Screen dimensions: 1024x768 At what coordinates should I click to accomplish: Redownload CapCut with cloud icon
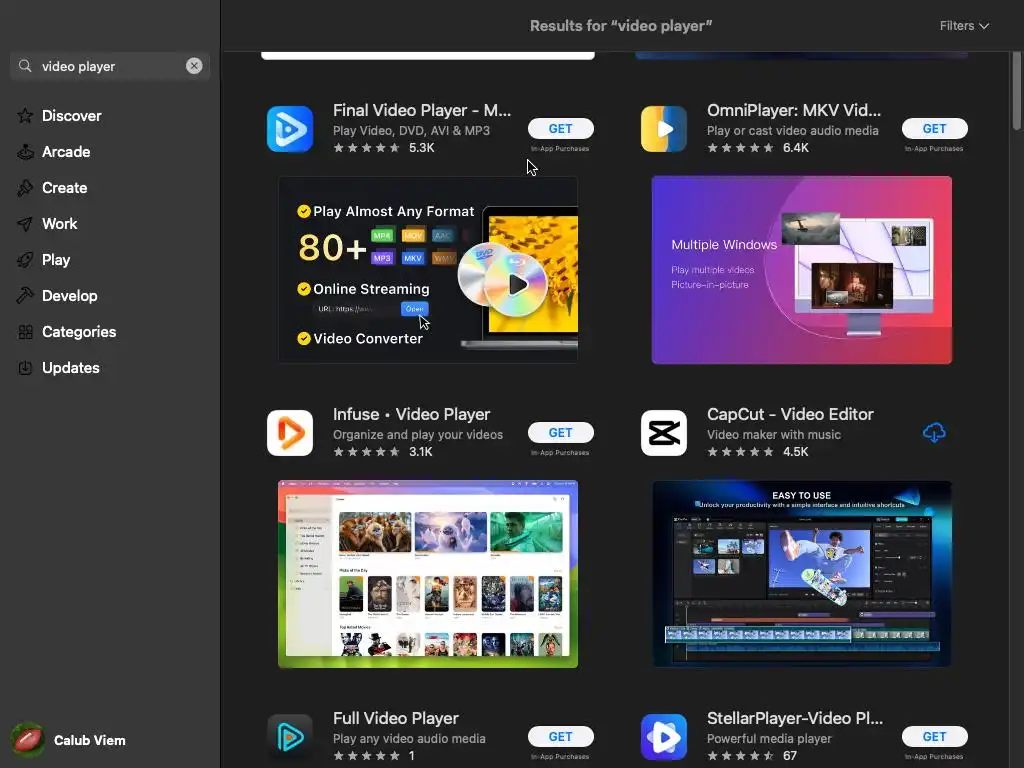coord(934,432)
